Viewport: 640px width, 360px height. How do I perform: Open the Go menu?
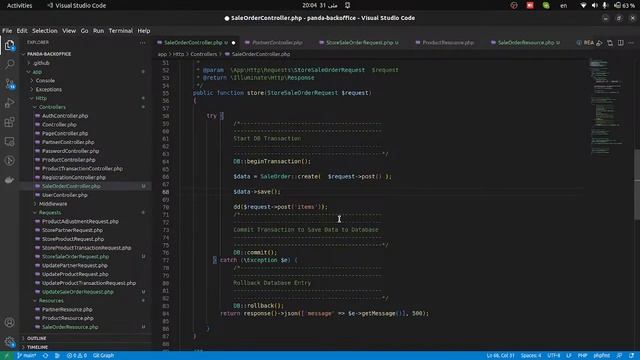coord(84,31)
